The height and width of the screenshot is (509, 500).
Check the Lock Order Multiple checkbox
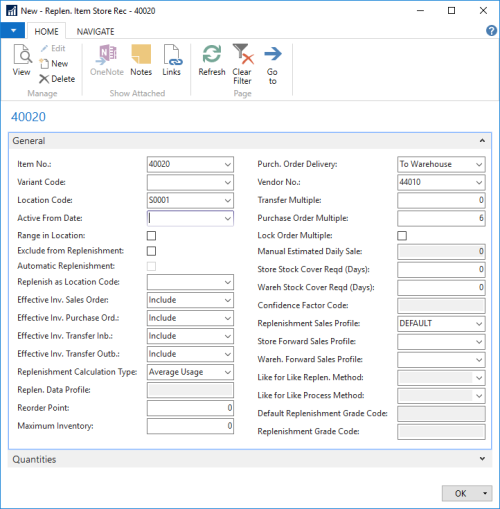402,236
